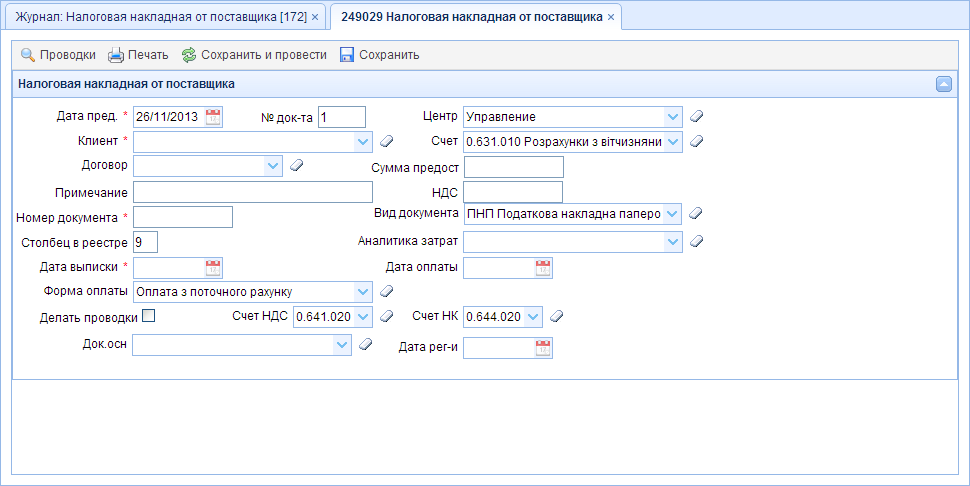Open calendar for Дата пред.
Screen dimensions: 970x486
click(213, 117)
